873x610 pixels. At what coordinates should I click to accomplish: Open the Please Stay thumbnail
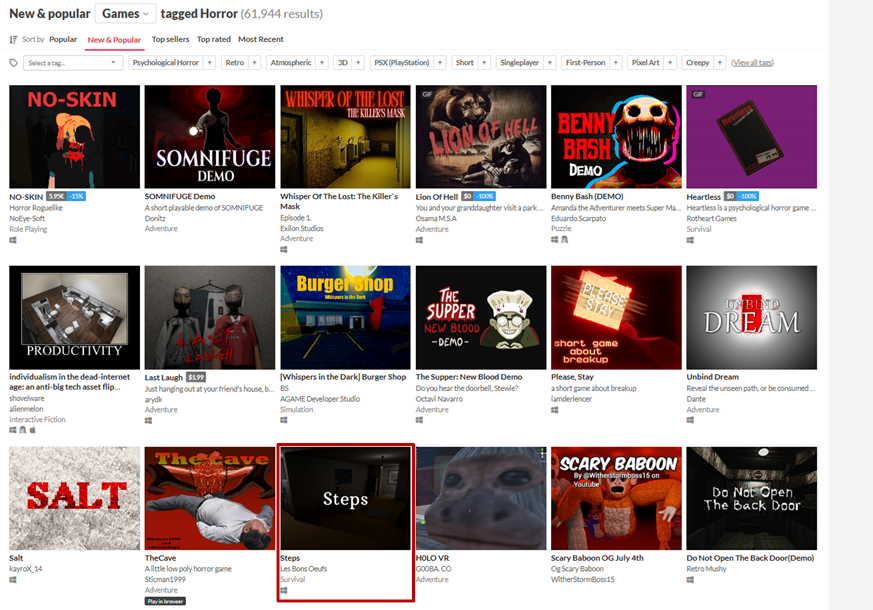(x=616, y=317)
